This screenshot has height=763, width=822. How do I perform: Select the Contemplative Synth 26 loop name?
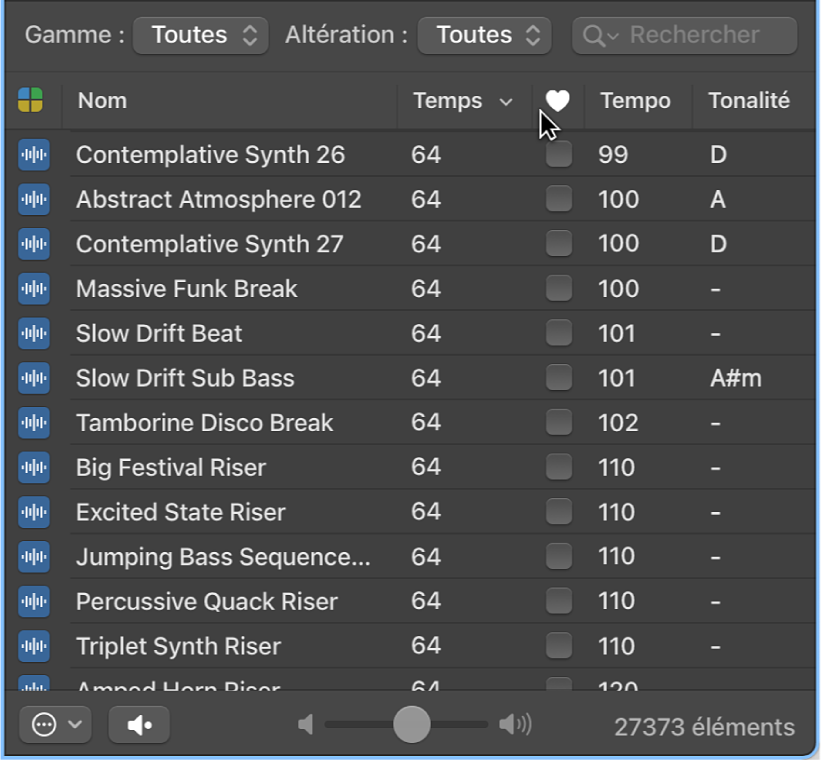click(210, 155)
